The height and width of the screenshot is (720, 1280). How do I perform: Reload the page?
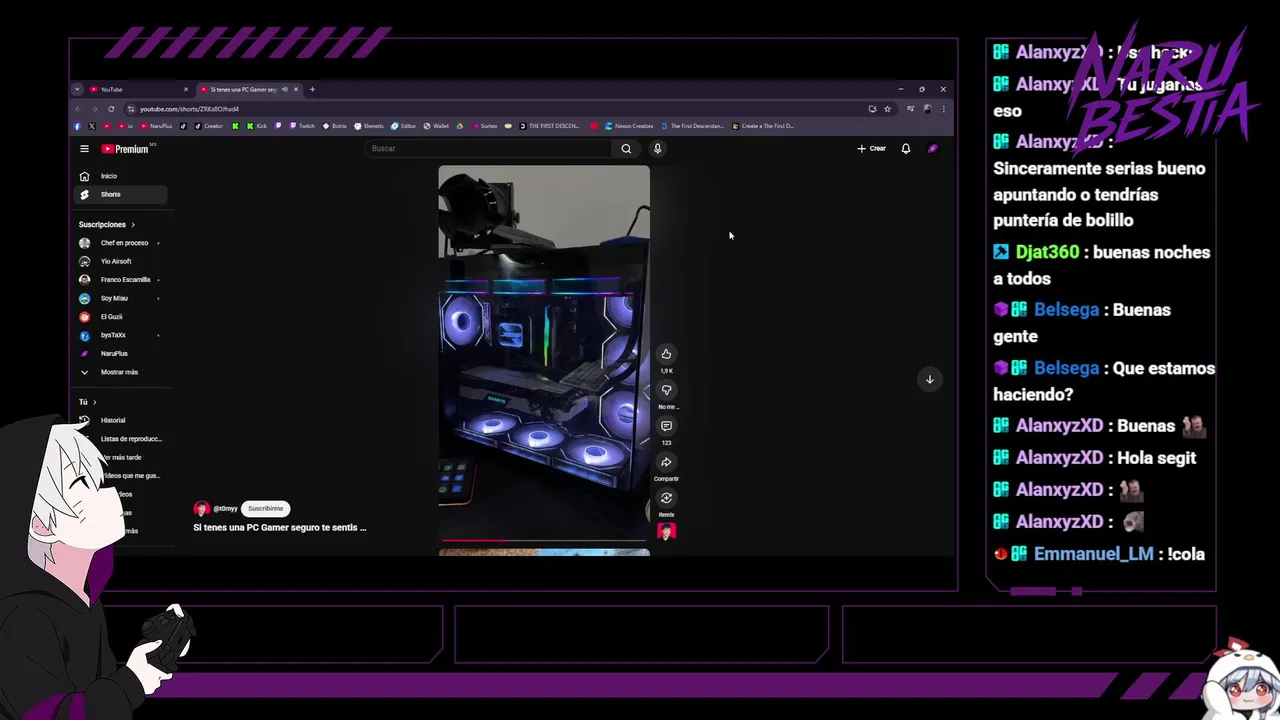(x=111, y=108)
